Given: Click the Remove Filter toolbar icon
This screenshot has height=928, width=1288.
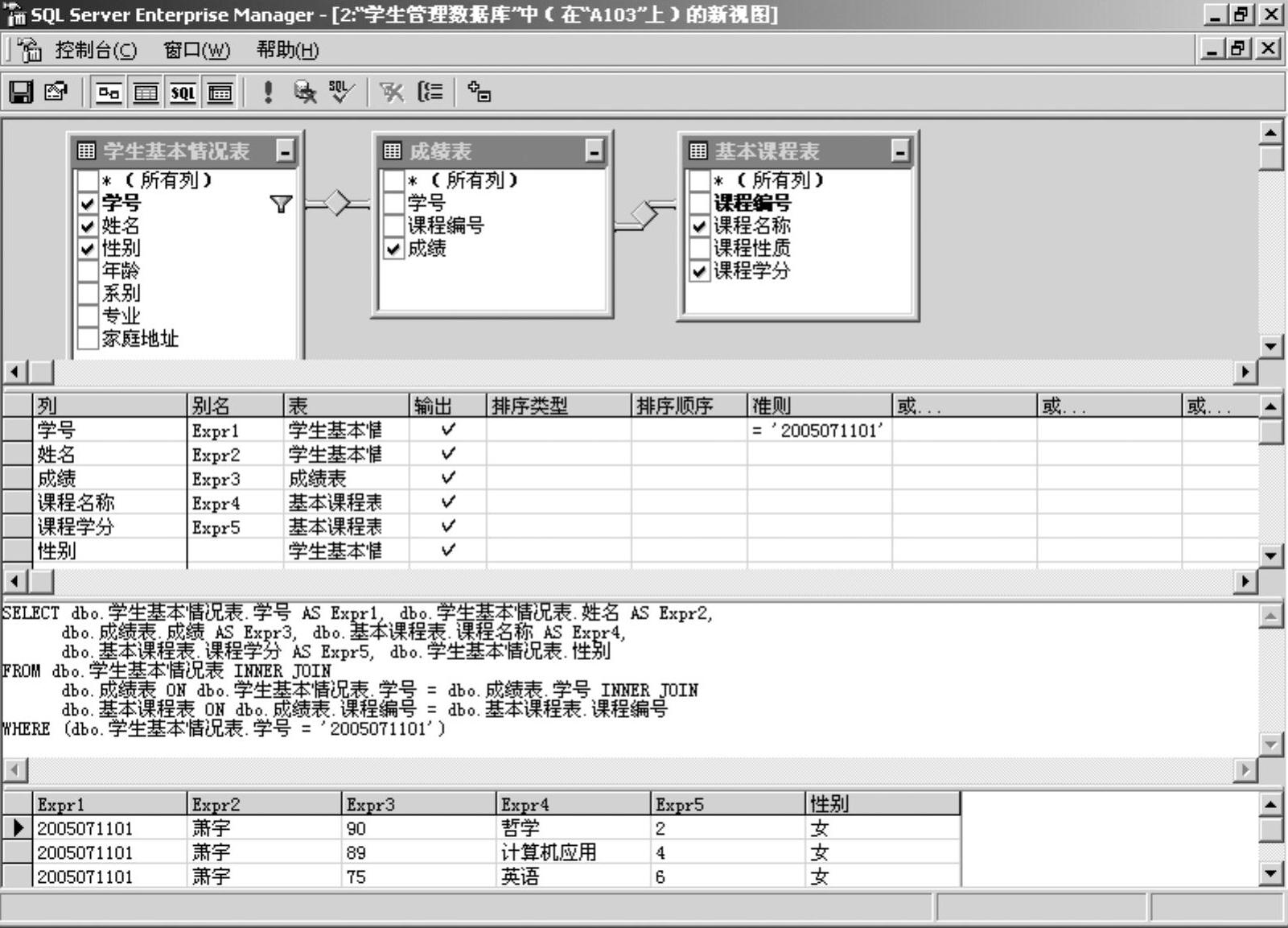Looking at the screenshot, I should tap(392, 93).
